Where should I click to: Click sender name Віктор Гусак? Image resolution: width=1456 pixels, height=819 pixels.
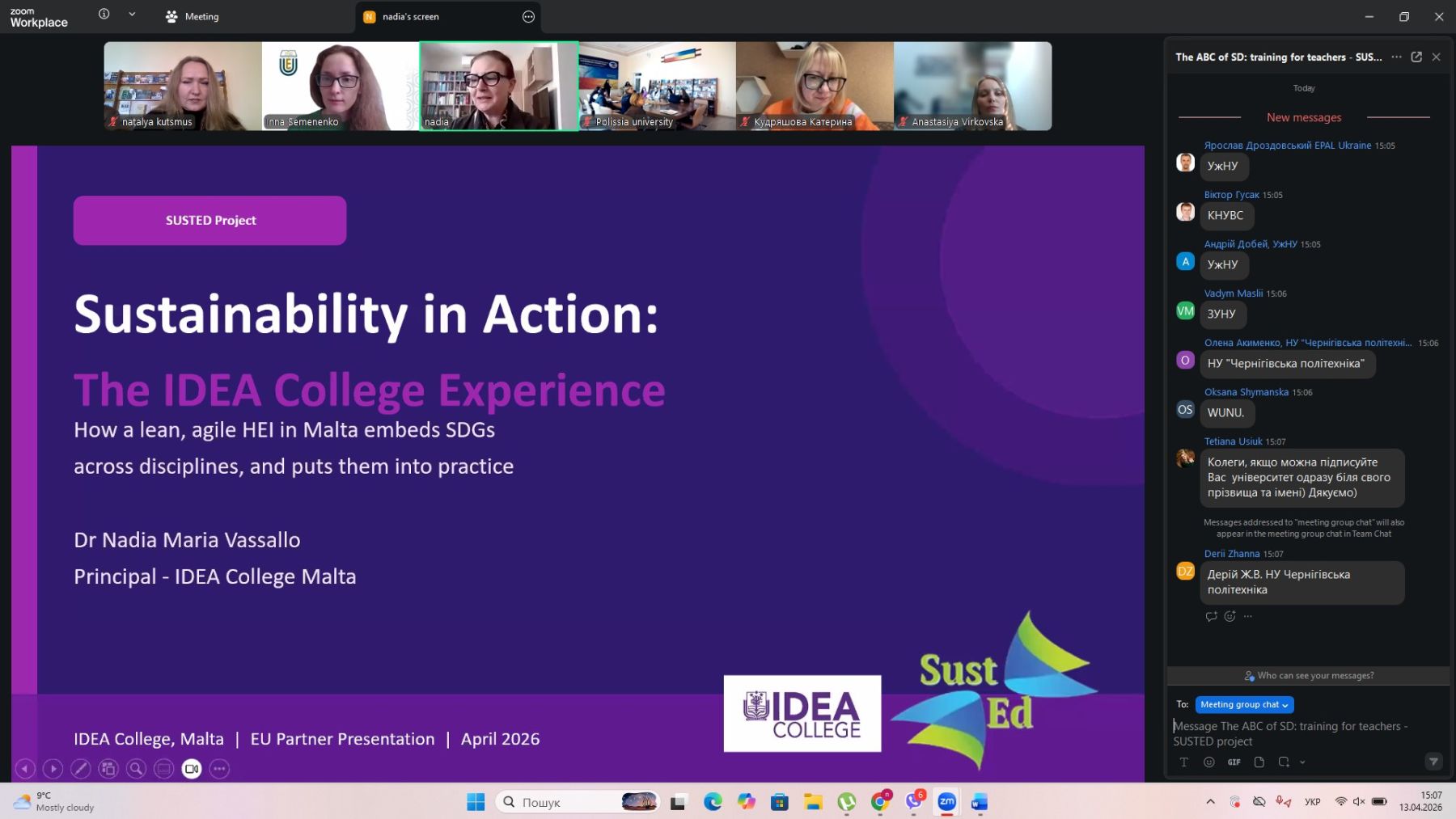[1232, 195]
